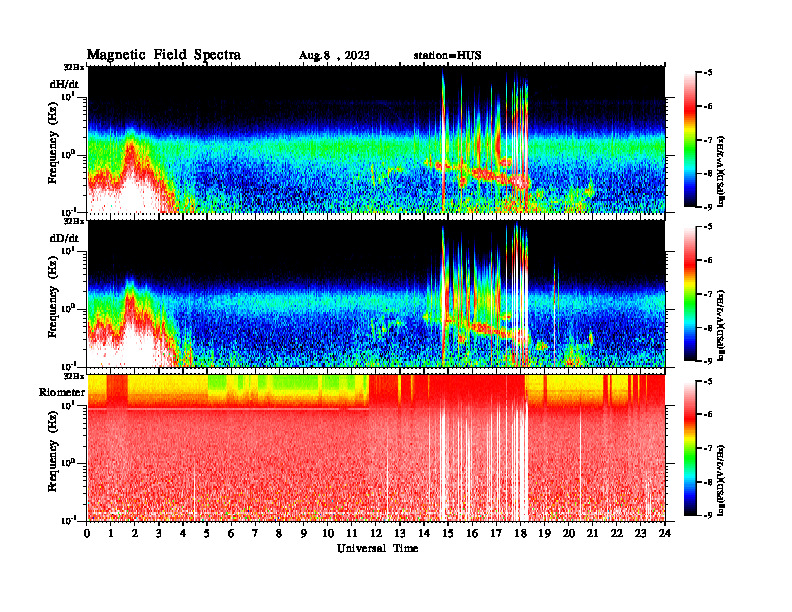Click the "-5" tick of the dH/dt color bar
792x612 pixels.
click(x=708, y=73)
